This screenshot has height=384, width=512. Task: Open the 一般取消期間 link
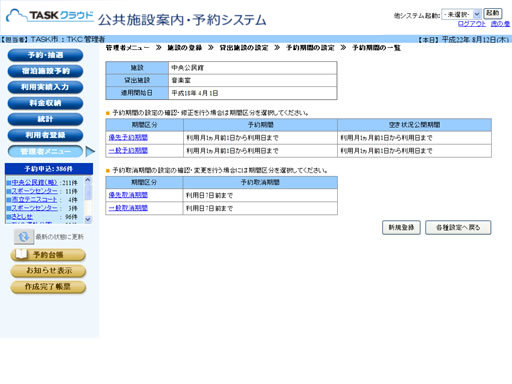128,208
